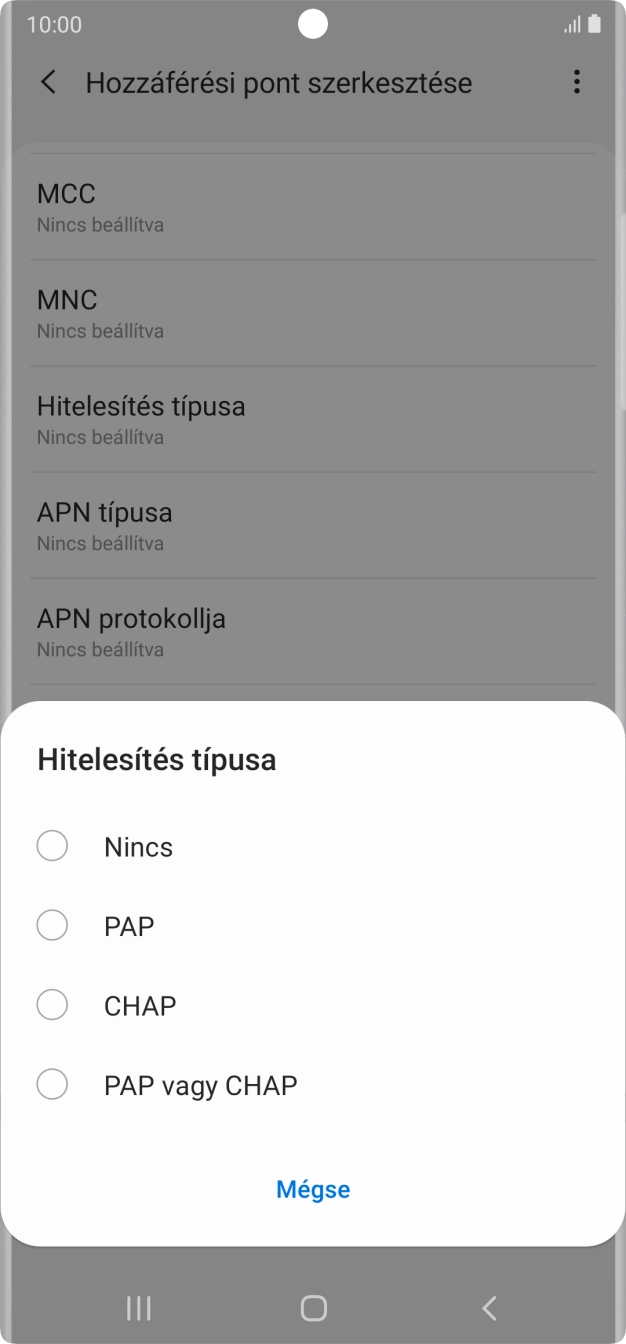Open the APN protokollja setting
626x1344 pixels.
[x=313, y=630]
